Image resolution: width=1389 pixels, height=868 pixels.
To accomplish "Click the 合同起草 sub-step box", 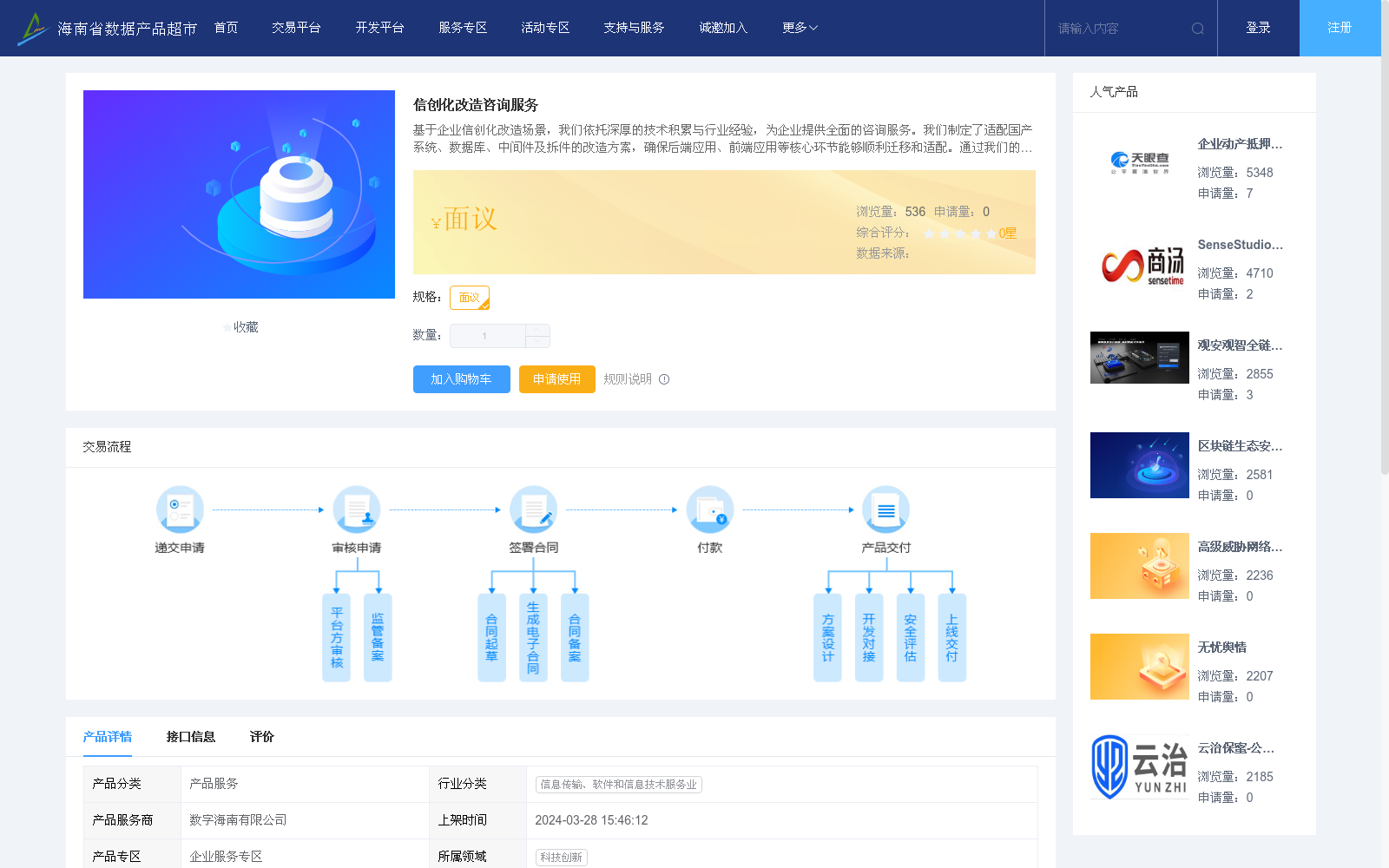I will coord(491,637).
